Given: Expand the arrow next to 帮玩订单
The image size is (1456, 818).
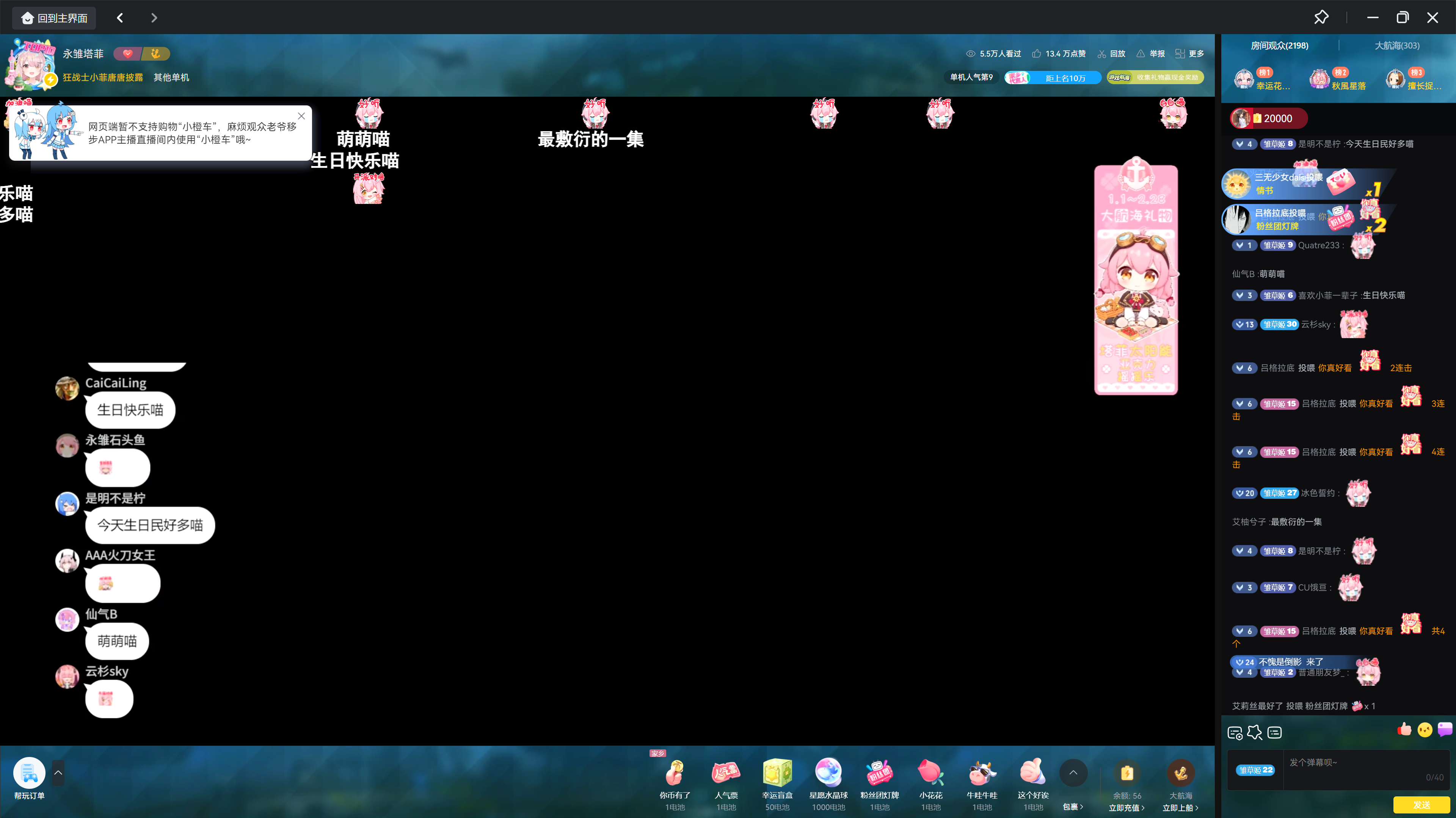Looking at the screenshot, I should 58,773.
